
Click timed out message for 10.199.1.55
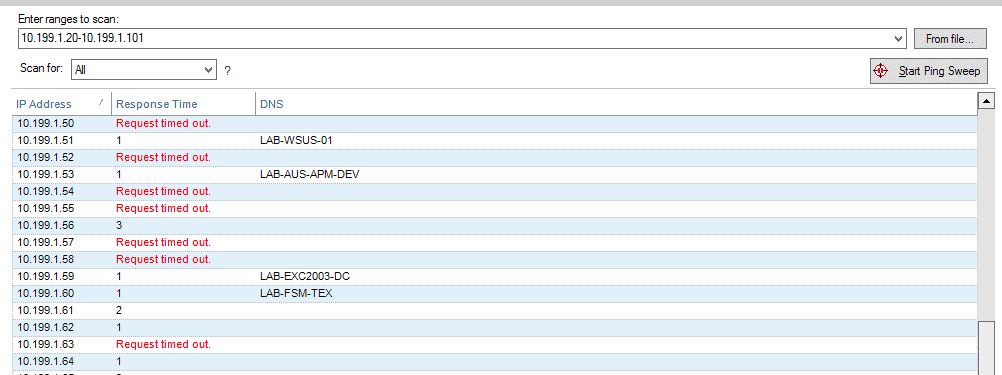pyautogui.click(x=163, y=208)
